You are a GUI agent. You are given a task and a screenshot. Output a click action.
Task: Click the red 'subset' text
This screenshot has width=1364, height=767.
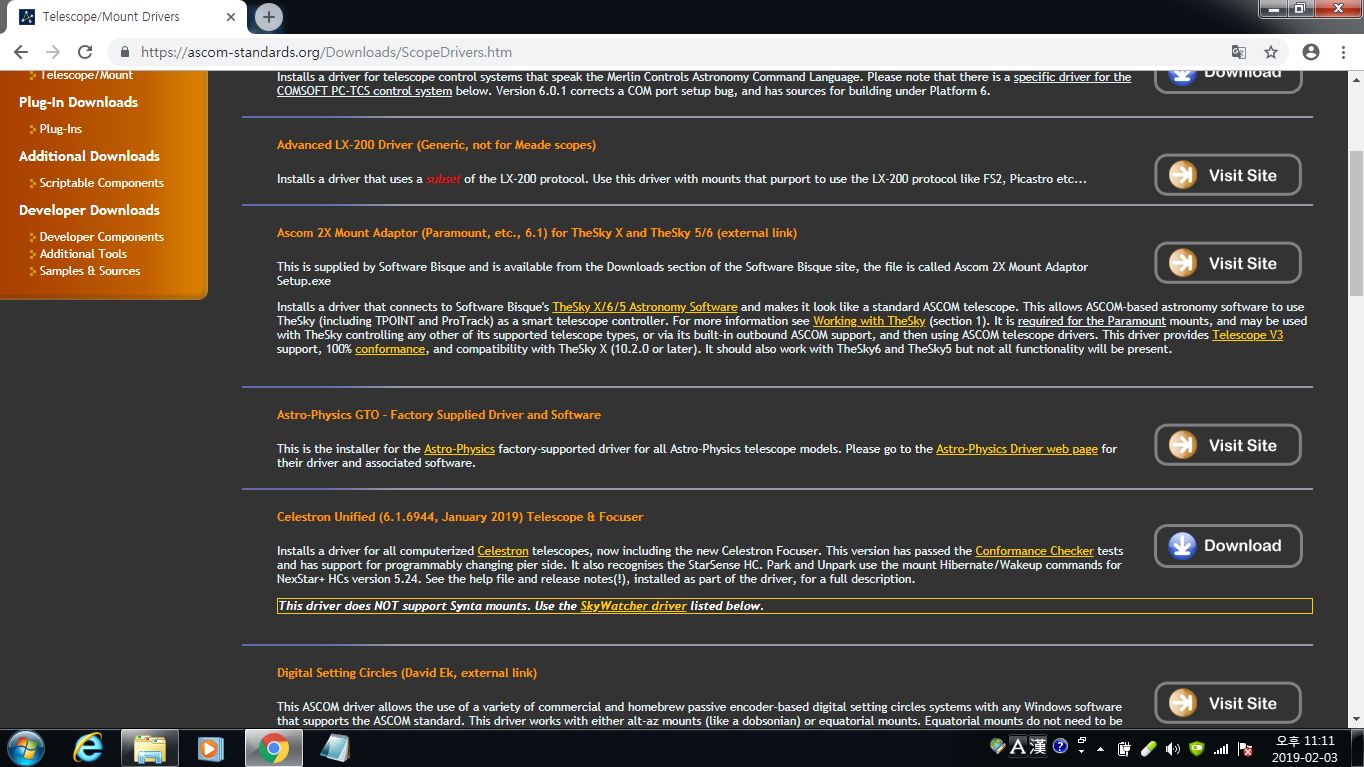point(444,179)
